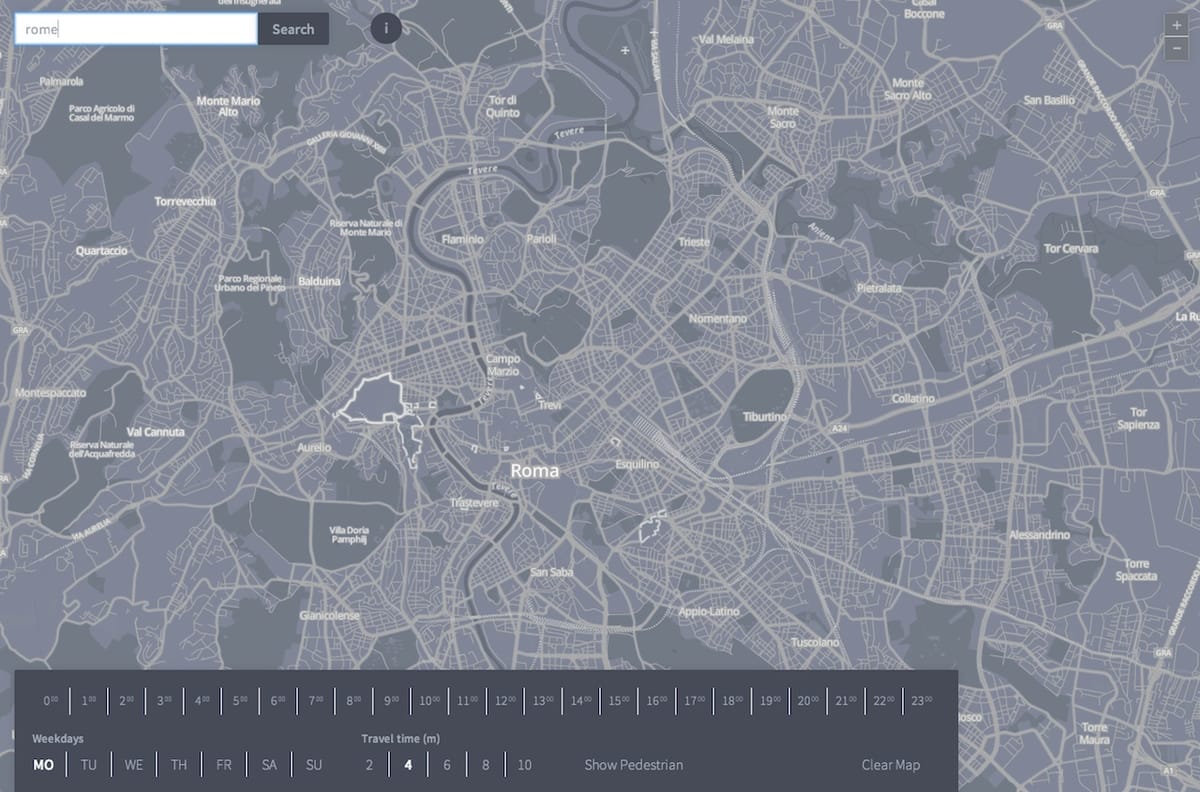Viewport: 1200px width, 792px height.
Task: Set travel time to 8 minutes
Action: coord(486,765)
